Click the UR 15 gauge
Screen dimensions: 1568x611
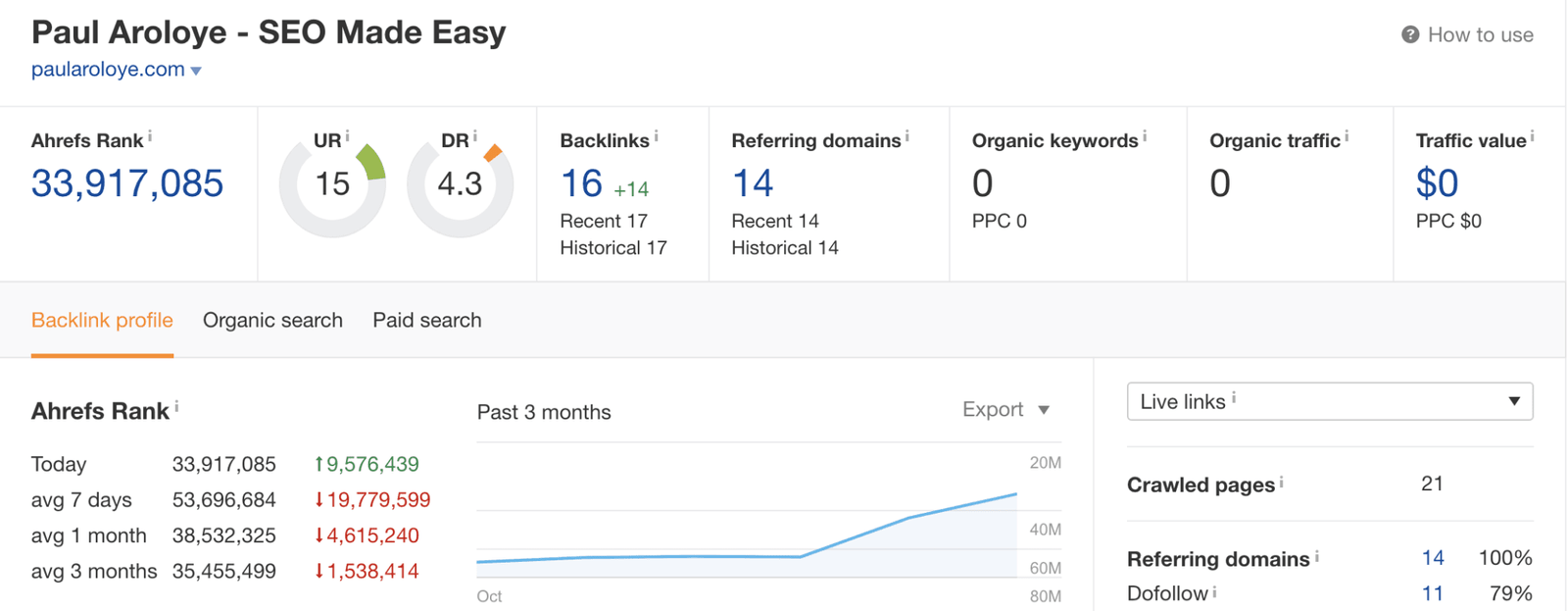pos(332,184)
